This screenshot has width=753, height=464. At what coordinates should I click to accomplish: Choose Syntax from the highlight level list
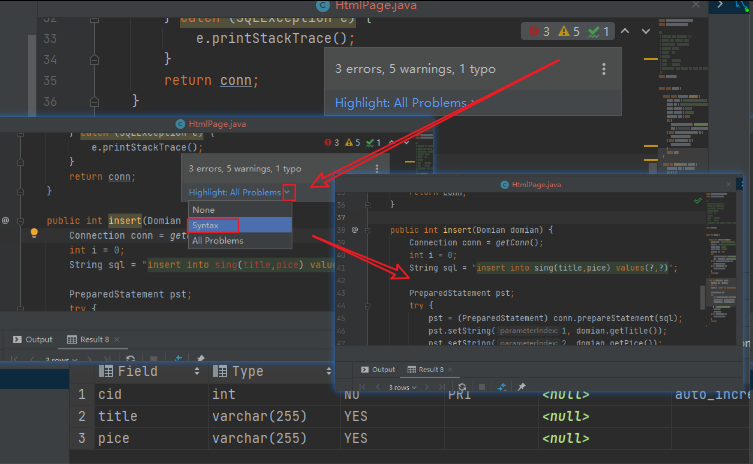[240, 225]
